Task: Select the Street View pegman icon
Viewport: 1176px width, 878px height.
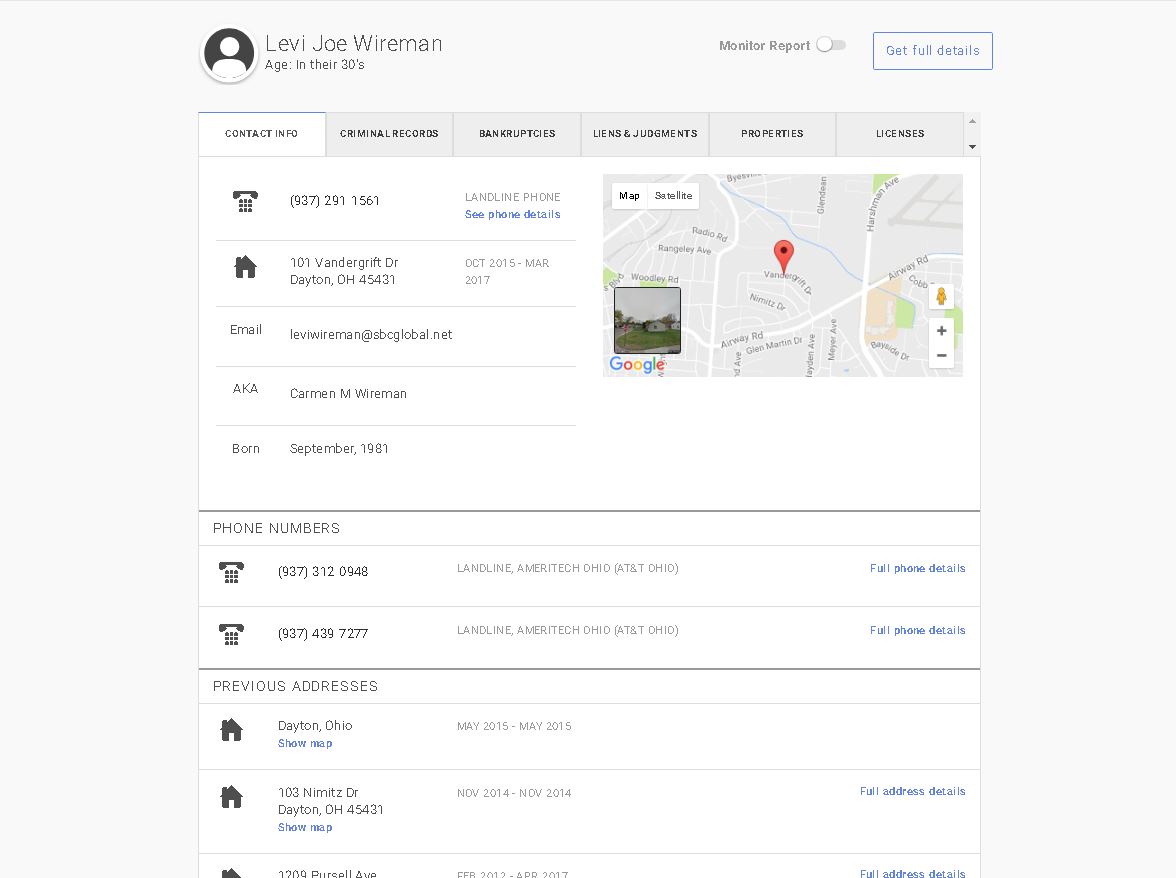Action: [x=941, y=297]
